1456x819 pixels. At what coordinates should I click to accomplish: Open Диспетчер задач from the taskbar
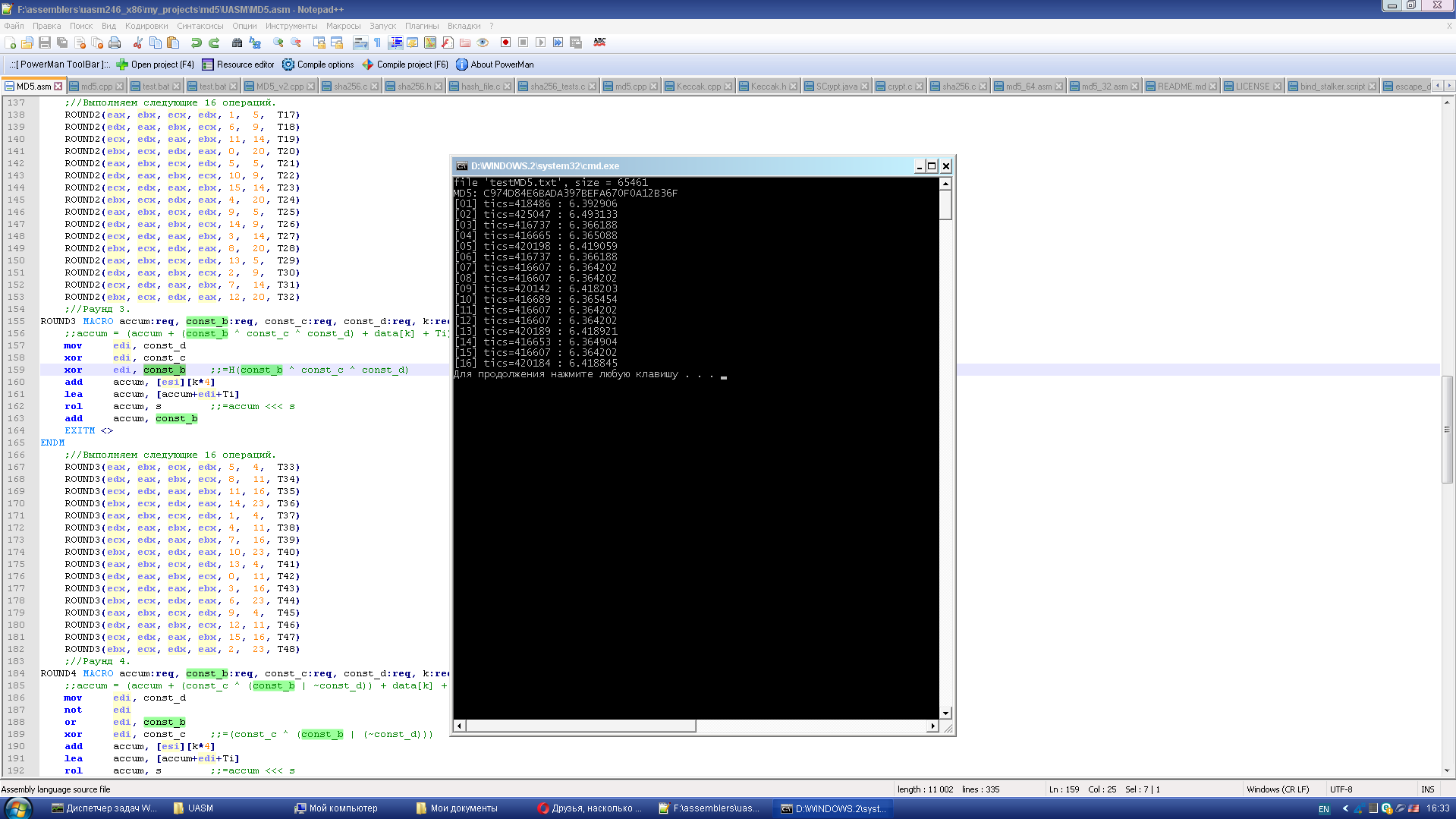[x=104, y=808]
